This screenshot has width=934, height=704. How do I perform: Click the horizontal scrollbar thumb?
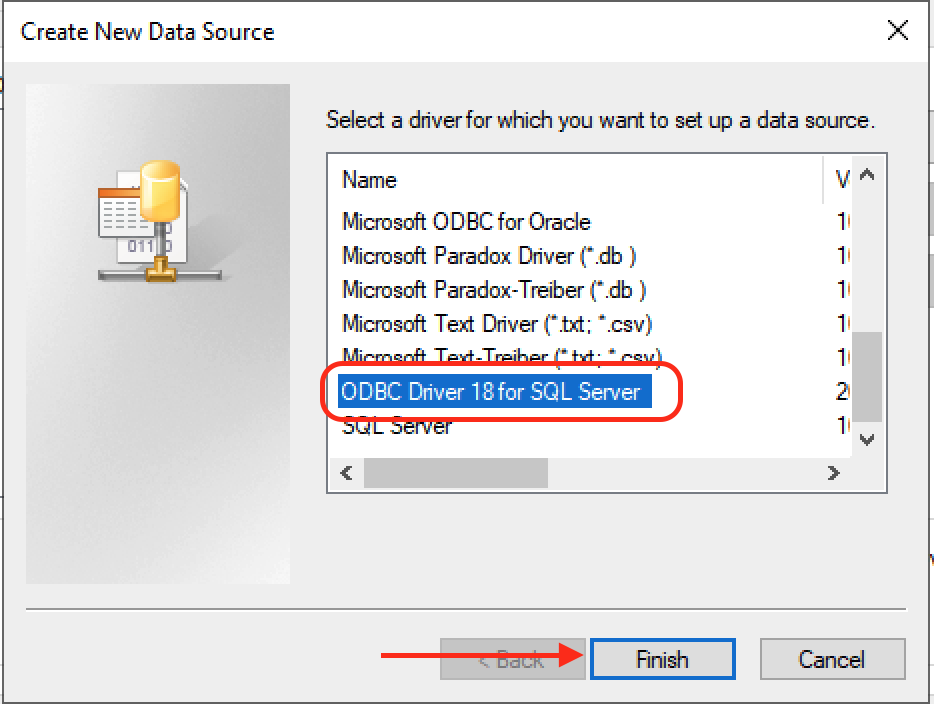455,473
